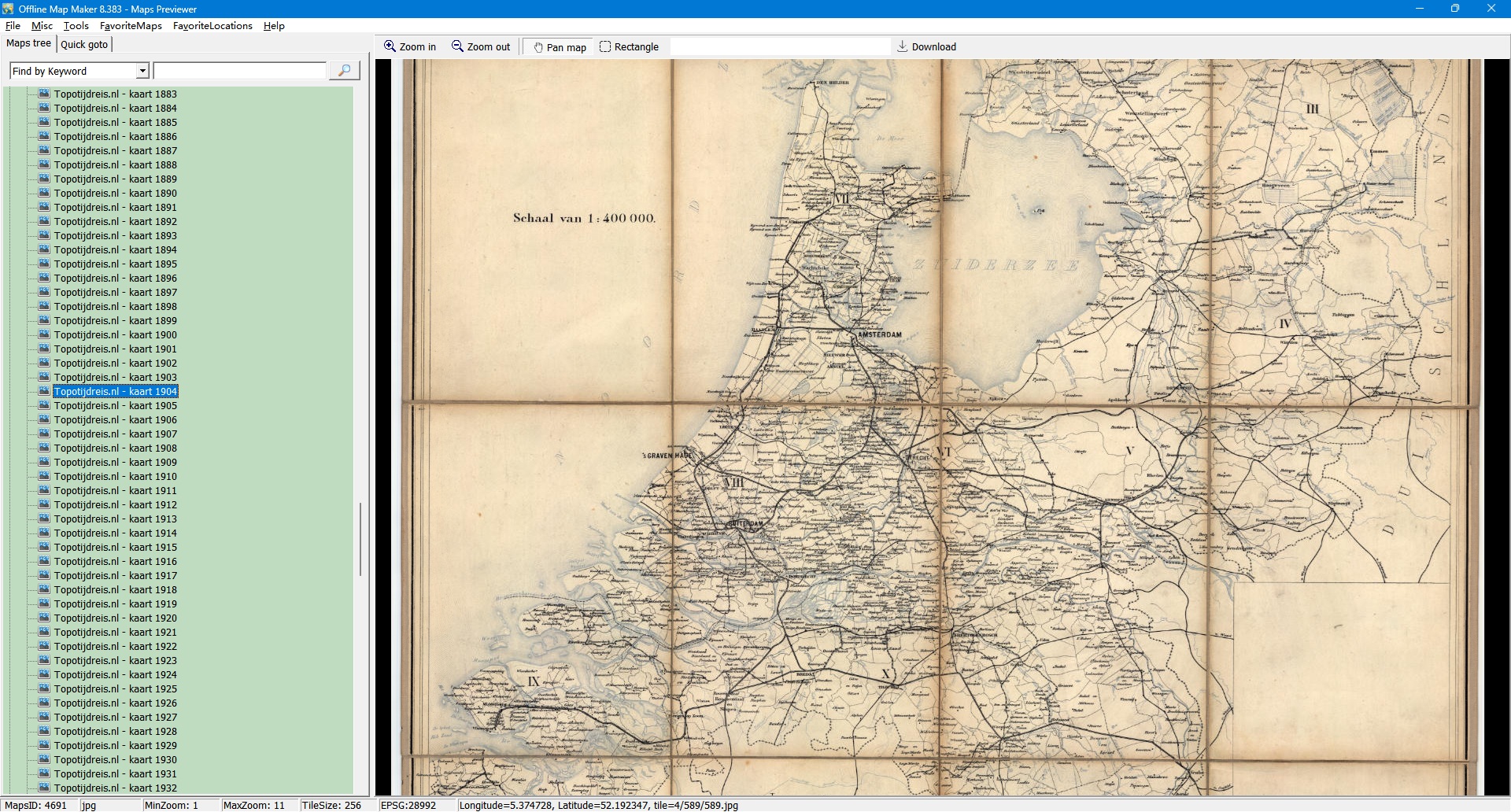Click the keyword search magnifier button

point(344,71)
